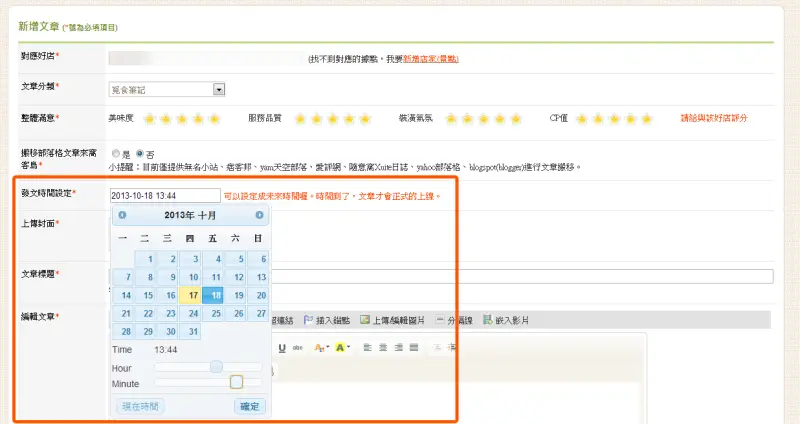Select the 是 radio button
Image resolution: width=800 pixels, height=424 pixels.
click(x=116, y=153)
